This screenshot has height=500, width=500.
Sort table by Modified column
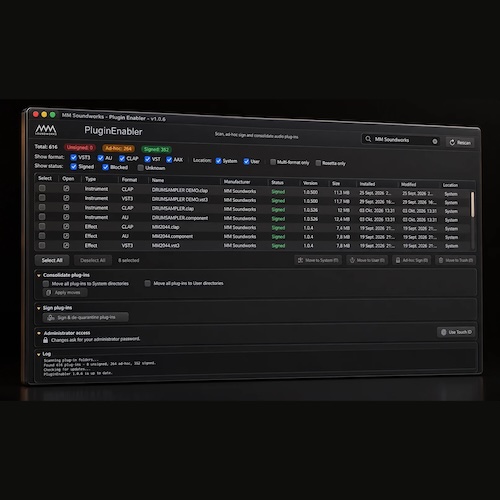(x=408, y=184)
